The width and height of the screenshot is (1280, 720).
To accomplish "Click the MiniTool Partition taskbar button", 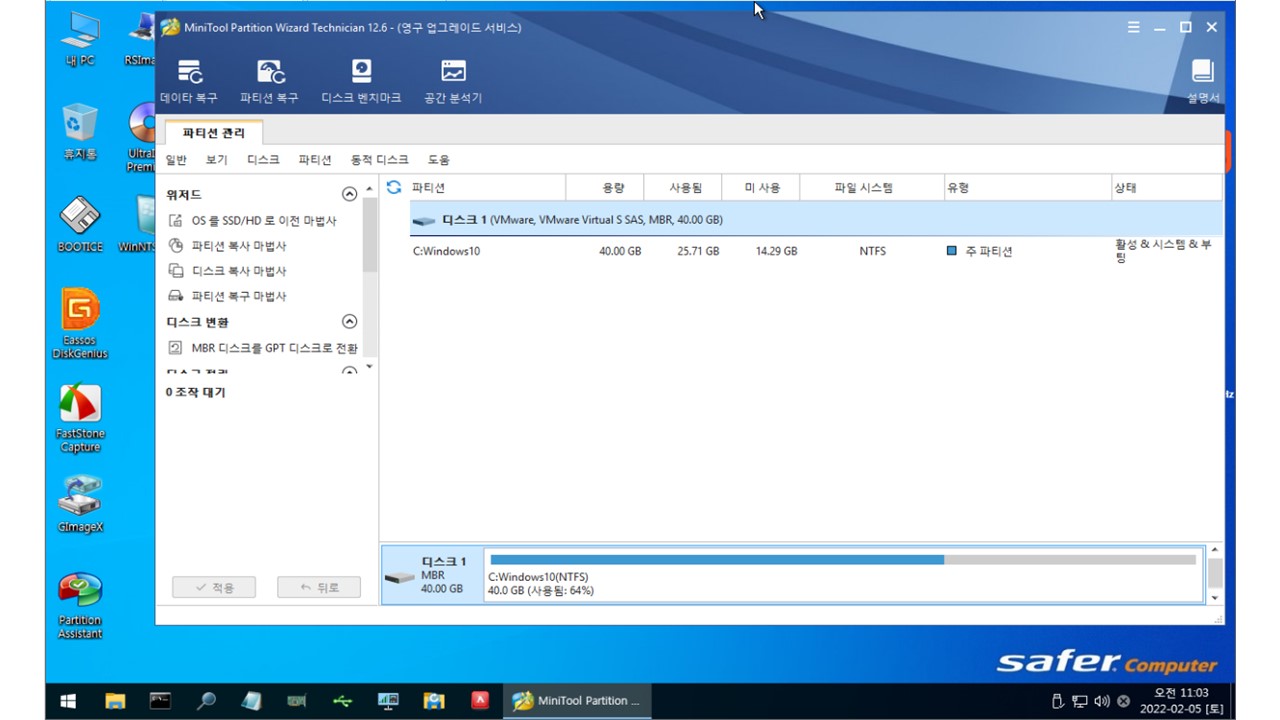I will [x=576, y=700].
